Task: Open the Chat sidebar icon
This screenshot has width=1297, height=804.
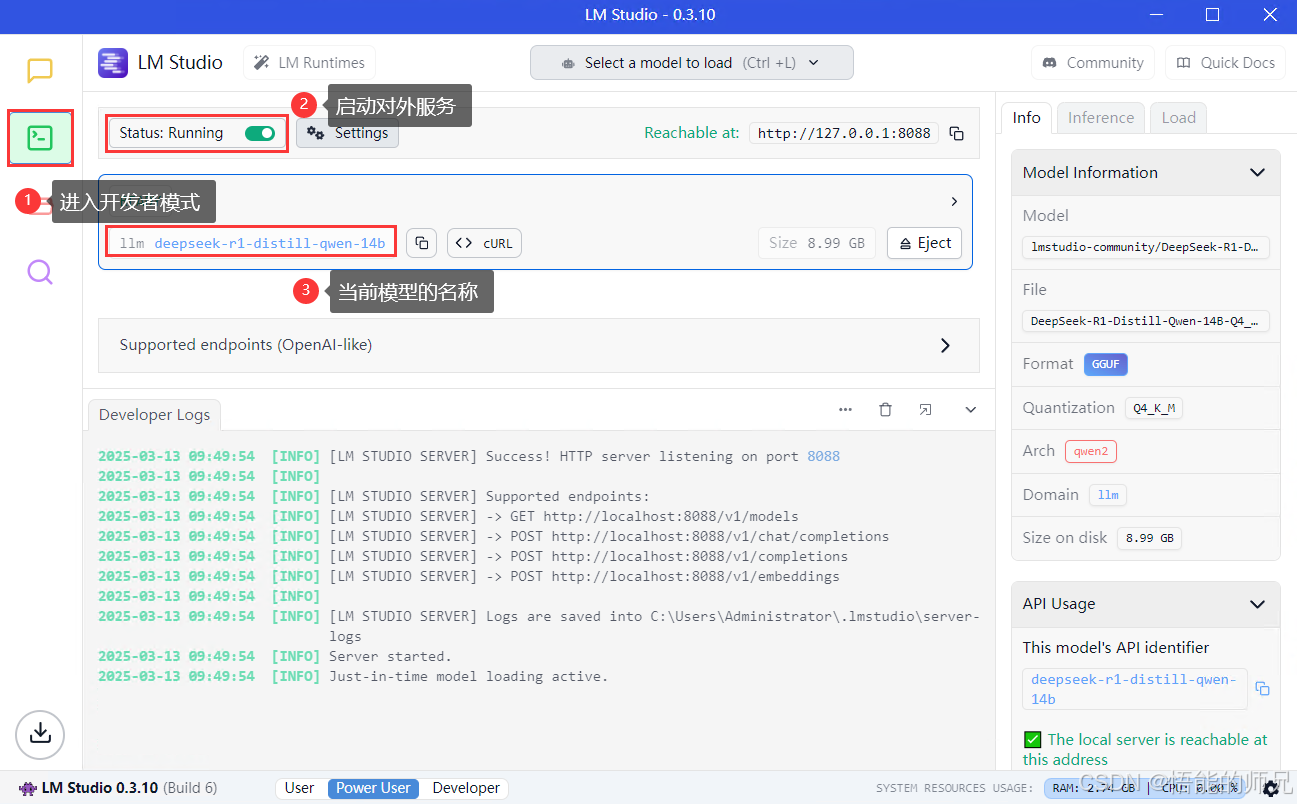Action: [40, 71]
